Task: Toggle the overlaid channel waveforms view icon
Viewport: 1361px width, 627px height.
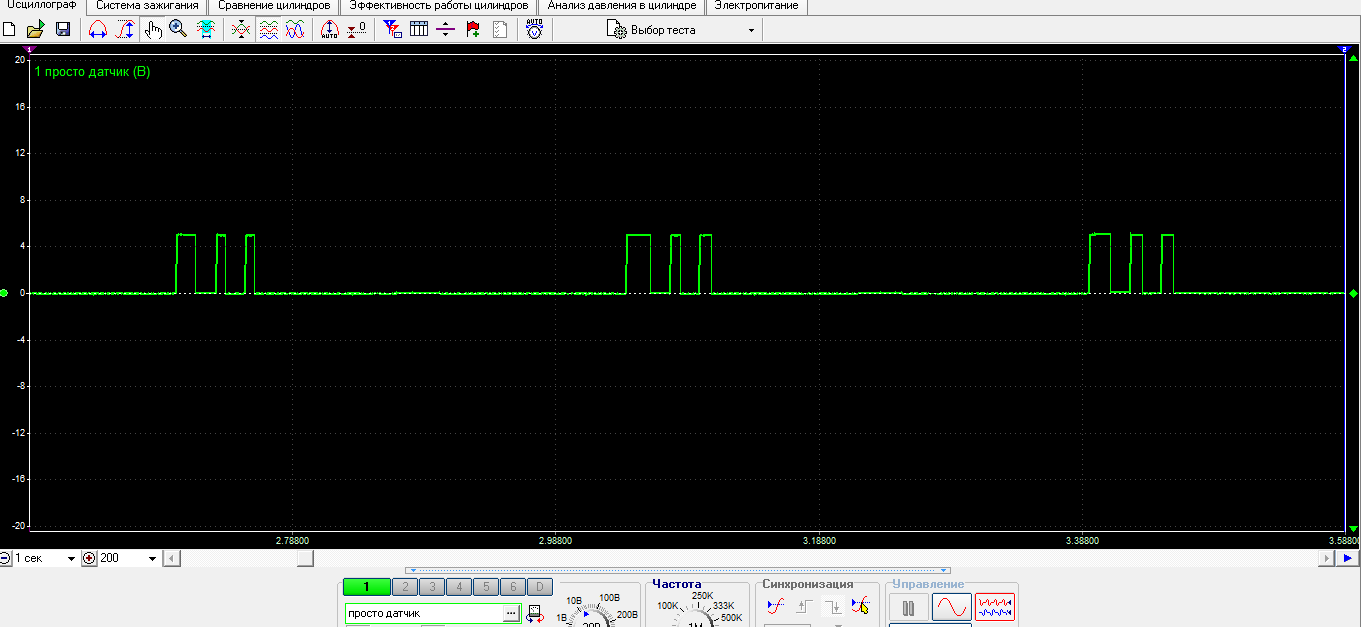Action: (x=294, y=30)
